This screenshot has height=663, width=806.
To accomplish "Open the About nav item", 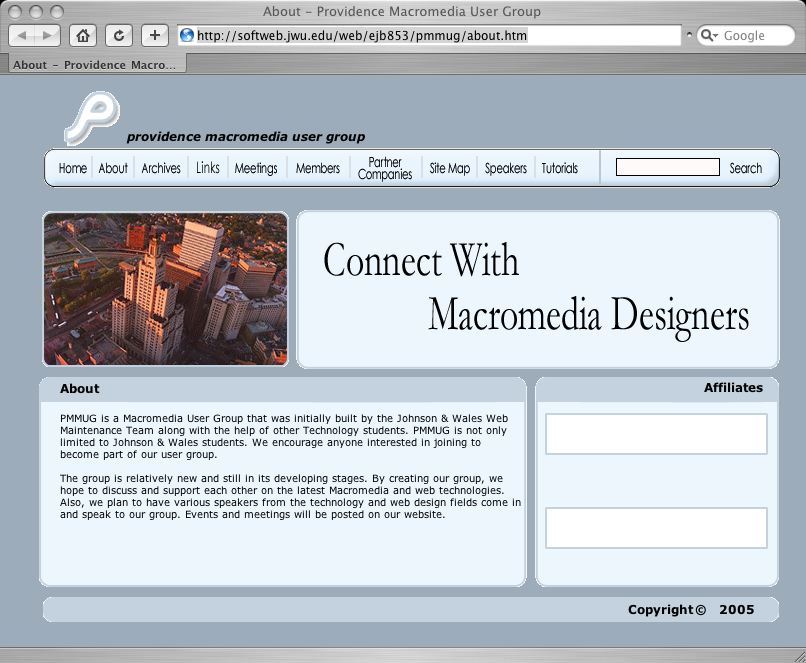I will point(113,168).
